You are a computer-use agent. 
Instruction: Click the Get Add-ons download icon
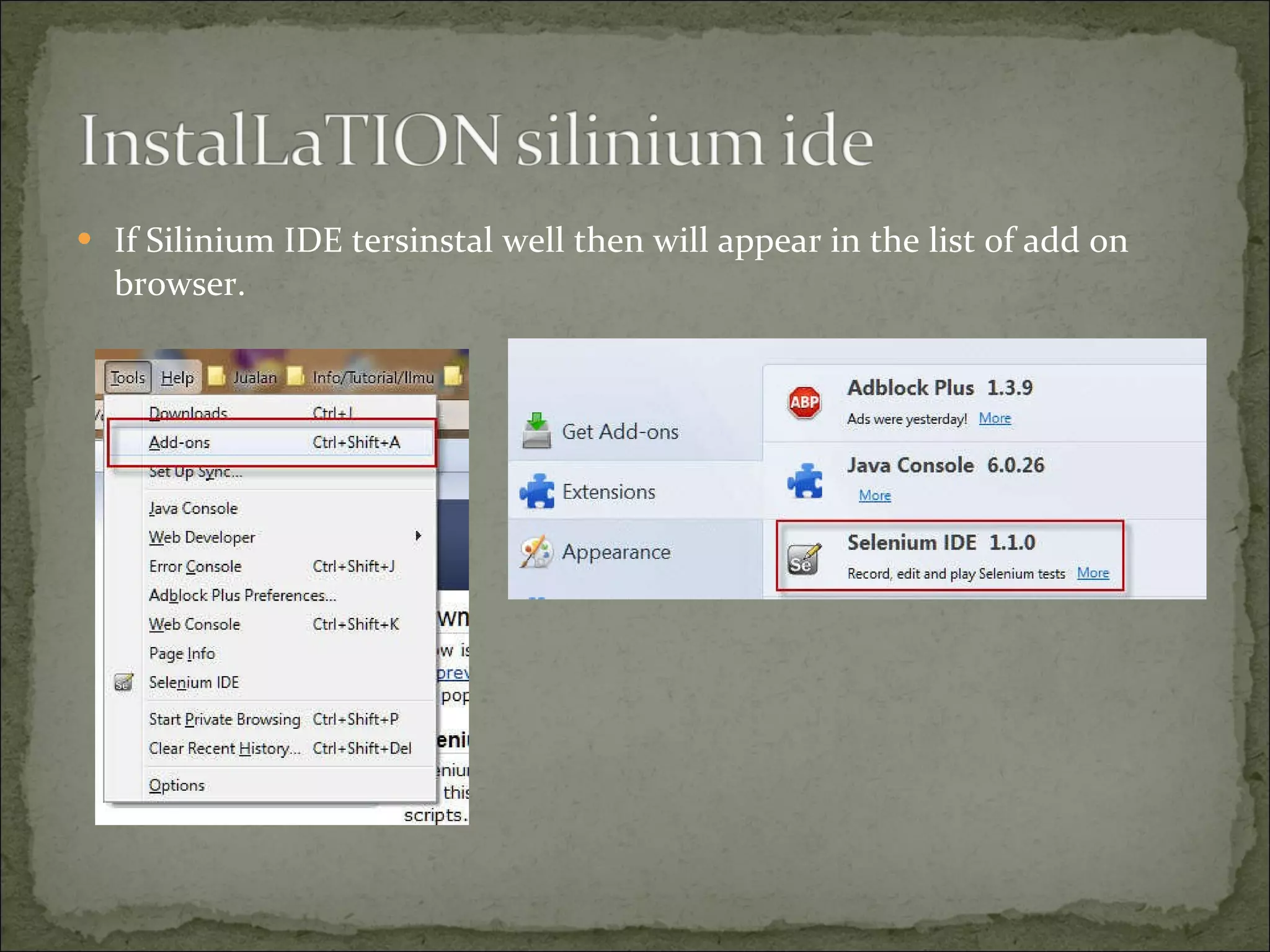point(536,431)
